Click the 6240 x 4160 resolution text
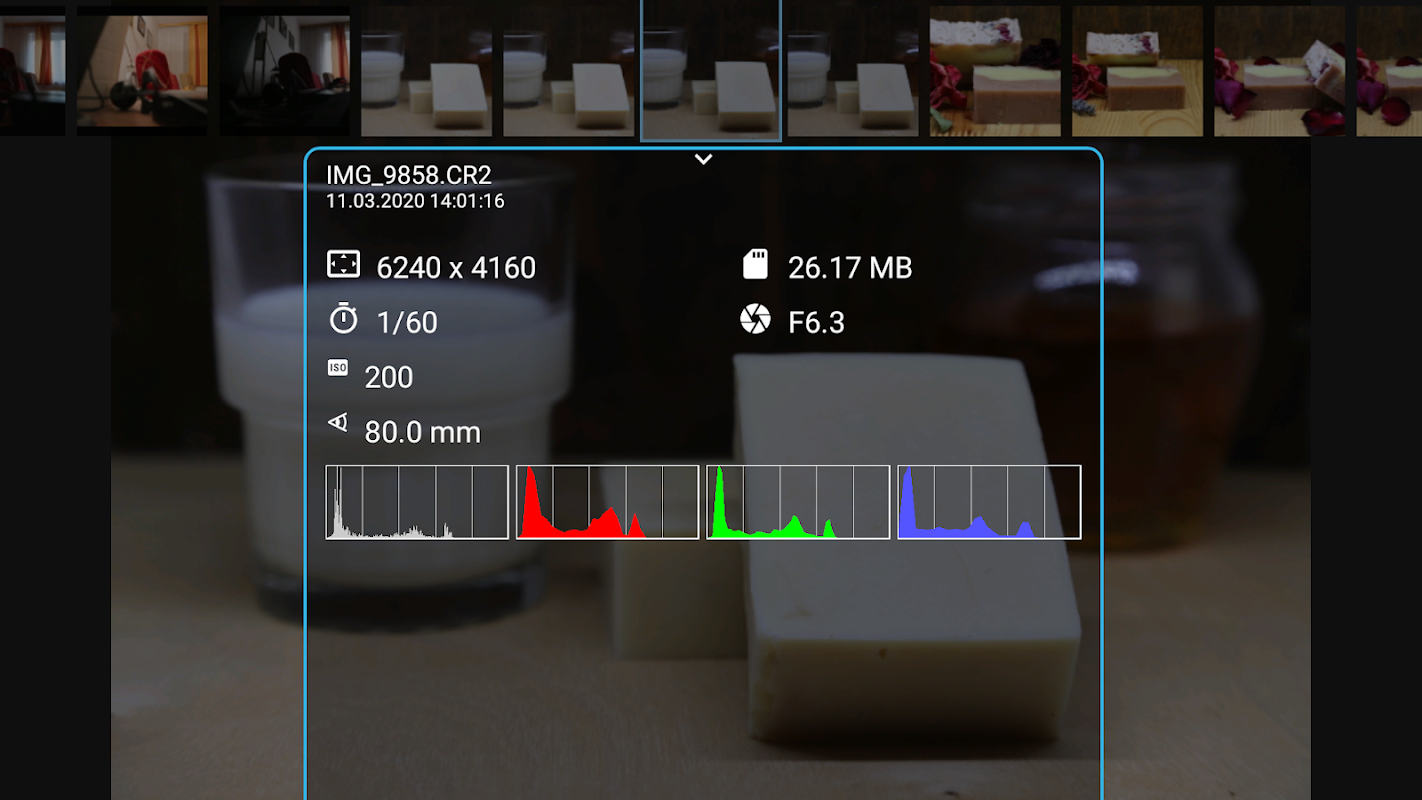Viewport: 1422px width, 800px height. [x=456, y=267]
